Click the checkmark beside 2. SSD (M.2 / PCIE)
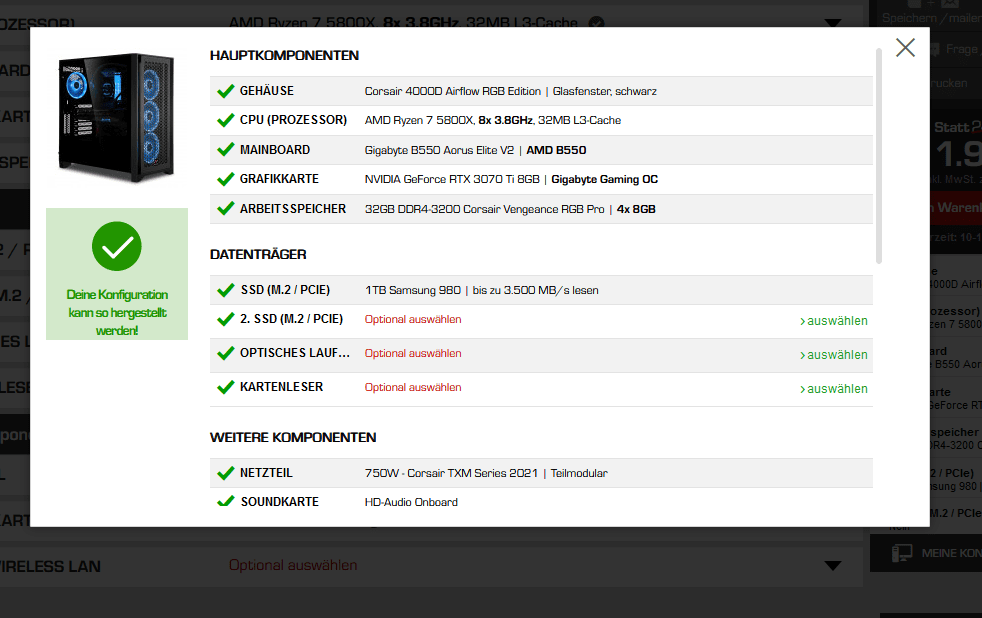 (x=225, y=320)
